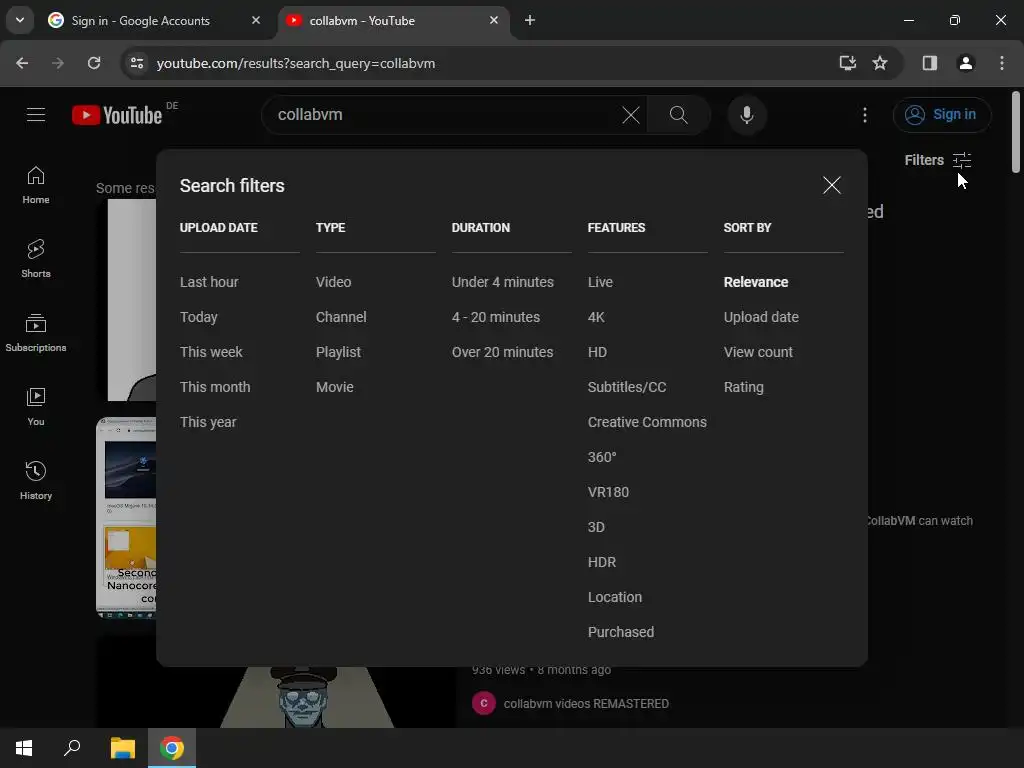The image size is (1024, 768).
Task: Clear the search query with X icon
Action: (631, 115)
